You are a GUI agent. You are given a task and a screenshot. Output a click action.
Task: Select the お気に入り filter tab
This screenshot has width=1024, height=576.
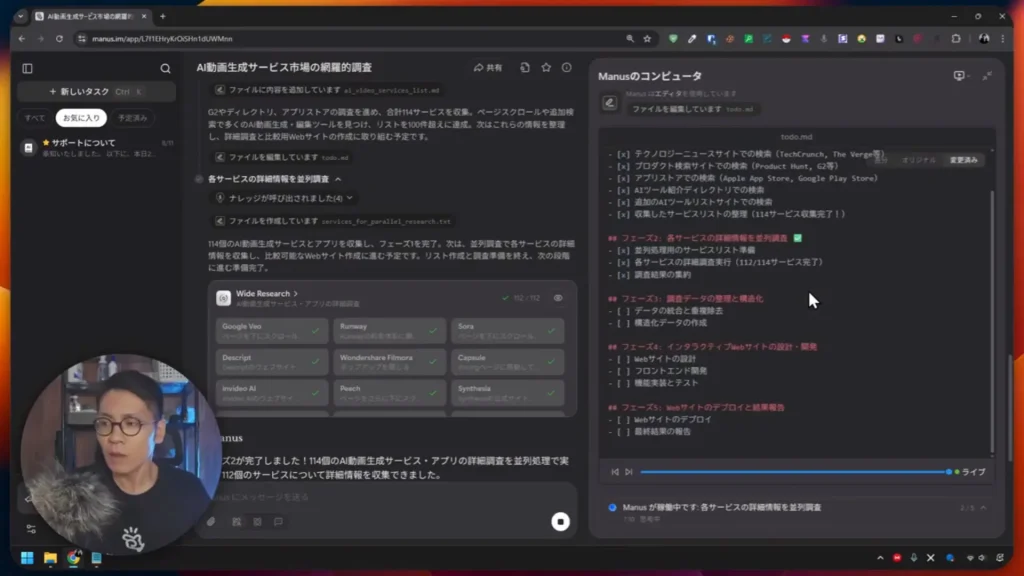[81, 118]
